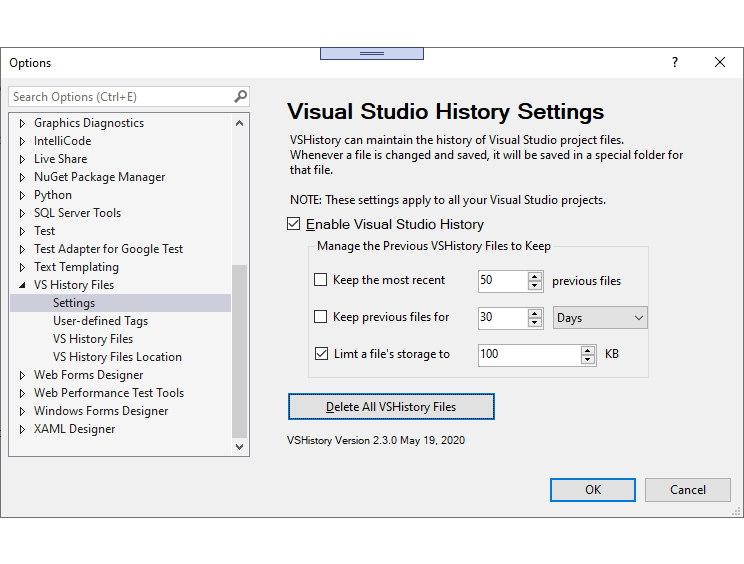This screenshot has height=564, width=744.
Task: Select SQL Server Tools category label
Action: pos(77,213)
